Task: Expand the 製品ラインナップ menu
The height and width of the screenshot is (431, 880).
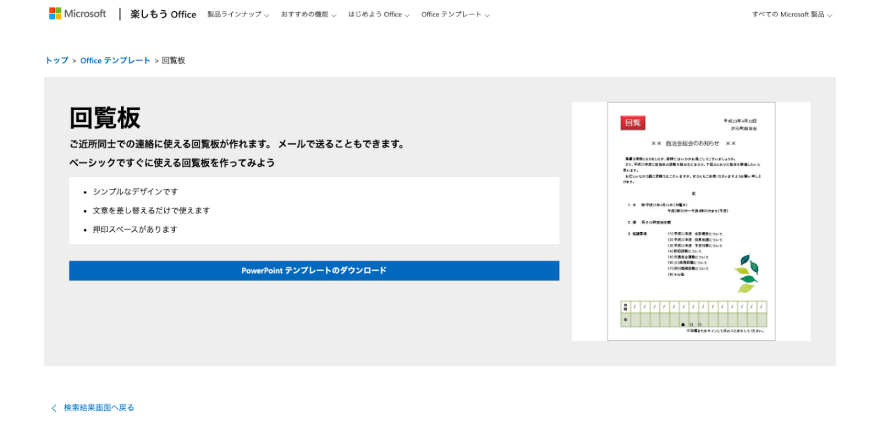Action: 237,15
